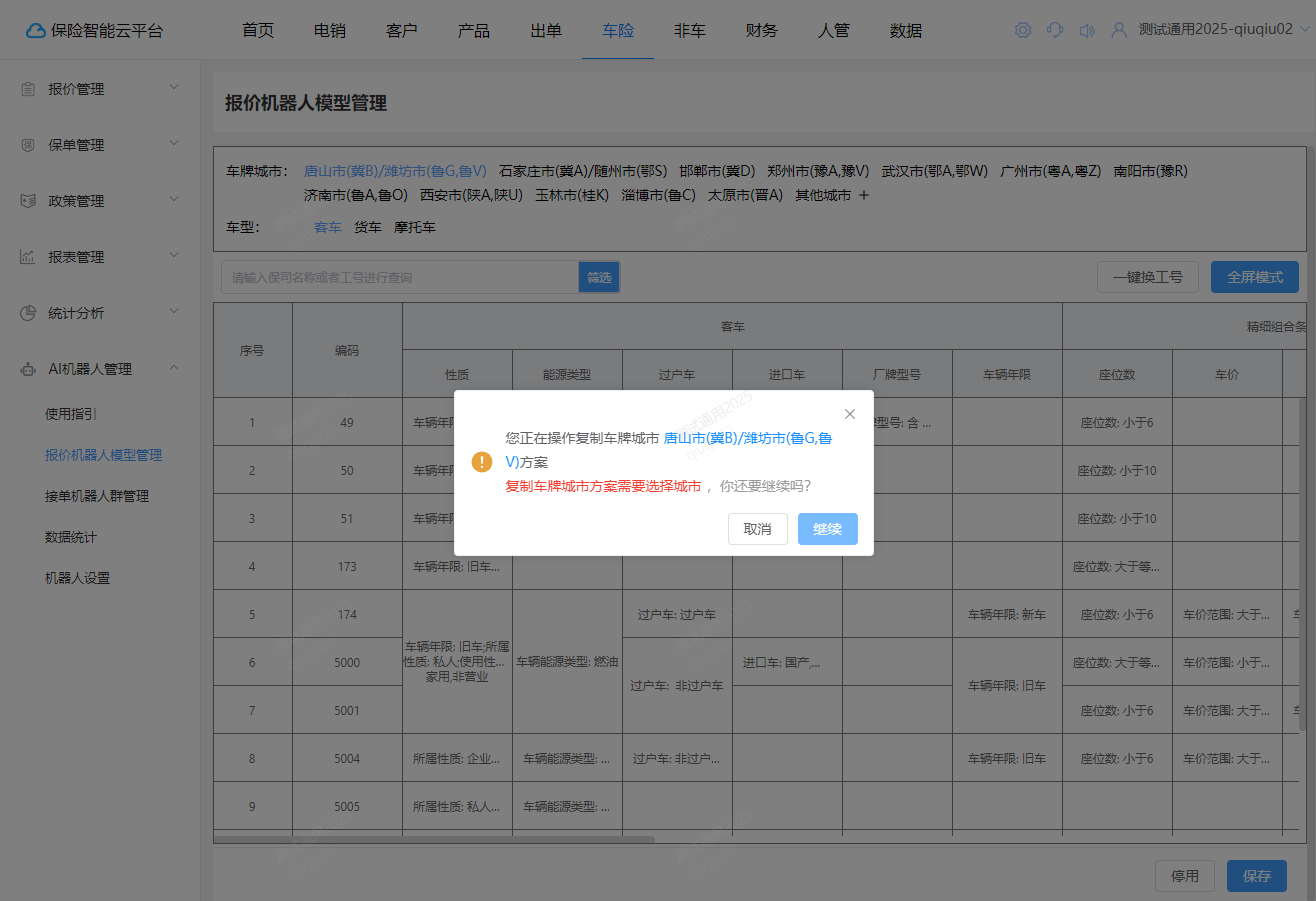
Task: Click the 报表管理 chart icon
Action: 28,257
